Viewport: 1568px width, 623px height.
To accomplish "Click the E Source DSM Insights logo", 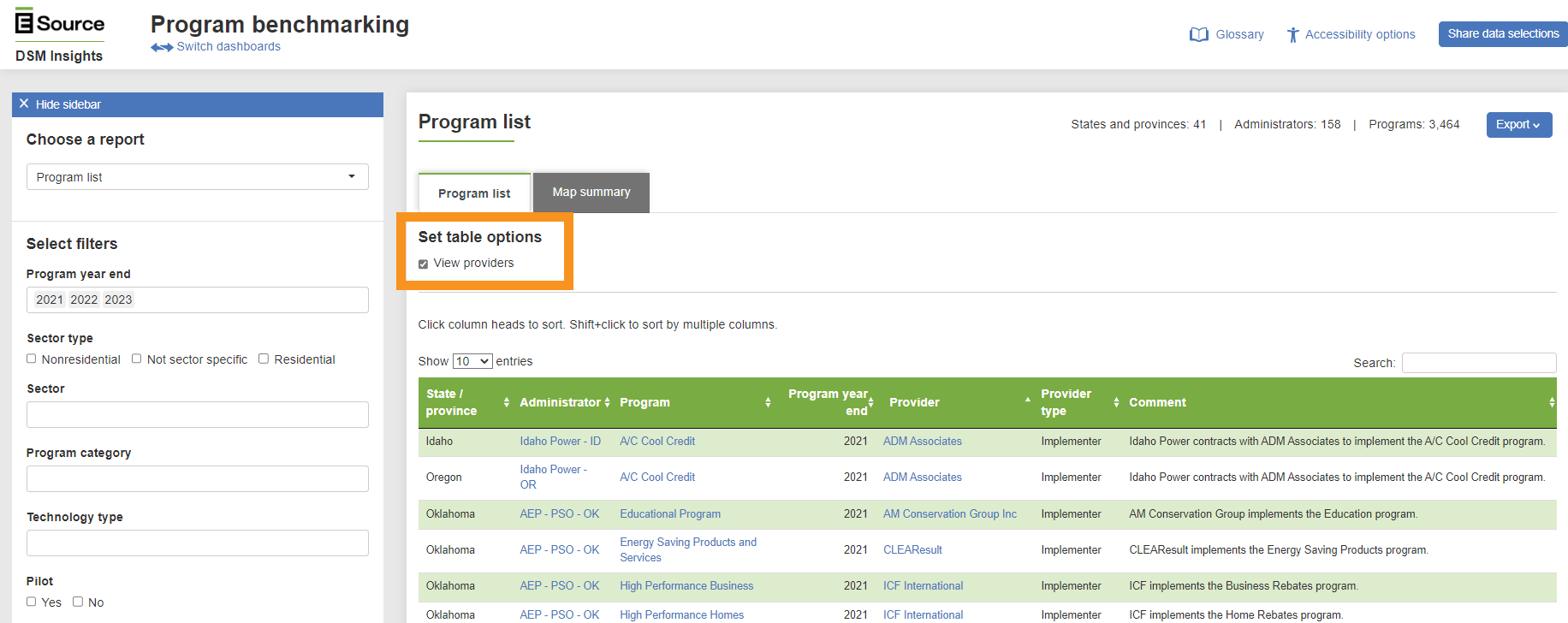I will (60, 35).
